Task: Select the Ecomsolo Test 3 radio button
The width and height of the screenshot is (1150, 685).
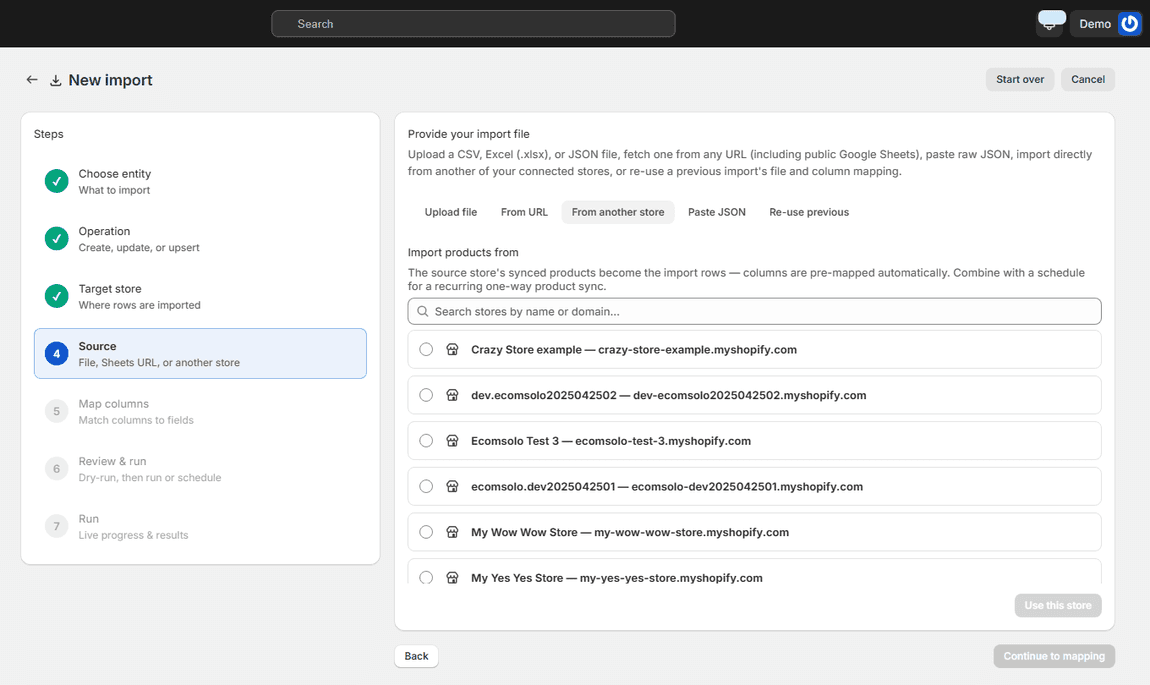Action: 426,441
